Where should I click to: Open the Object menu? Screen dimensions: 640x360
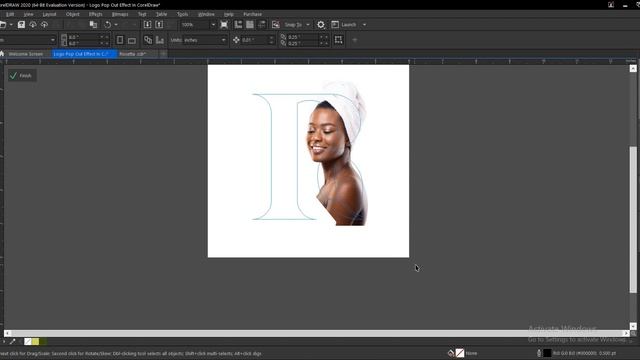(73, 14)
